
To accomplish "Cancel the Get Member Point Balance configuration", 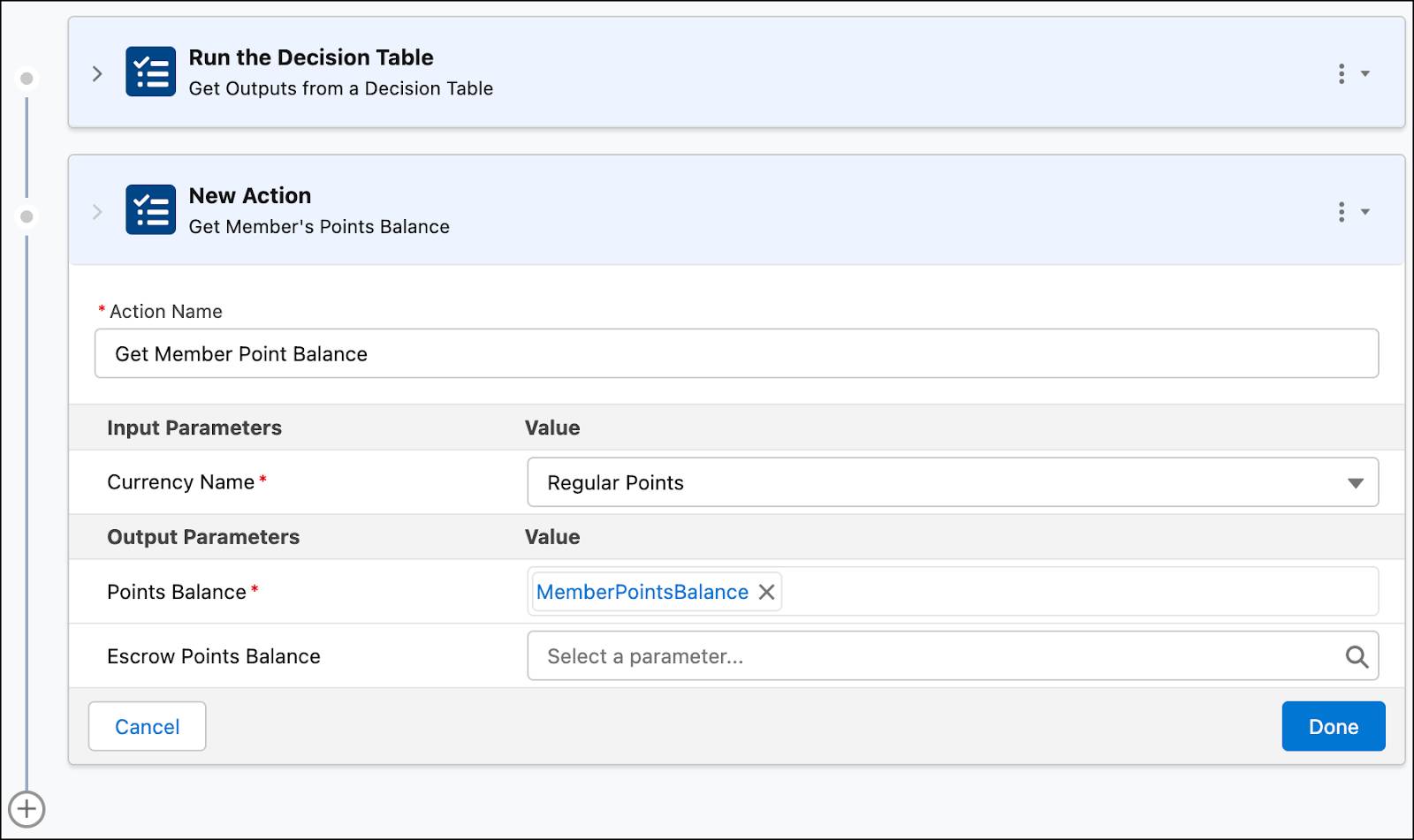I will tap(147, 726).
